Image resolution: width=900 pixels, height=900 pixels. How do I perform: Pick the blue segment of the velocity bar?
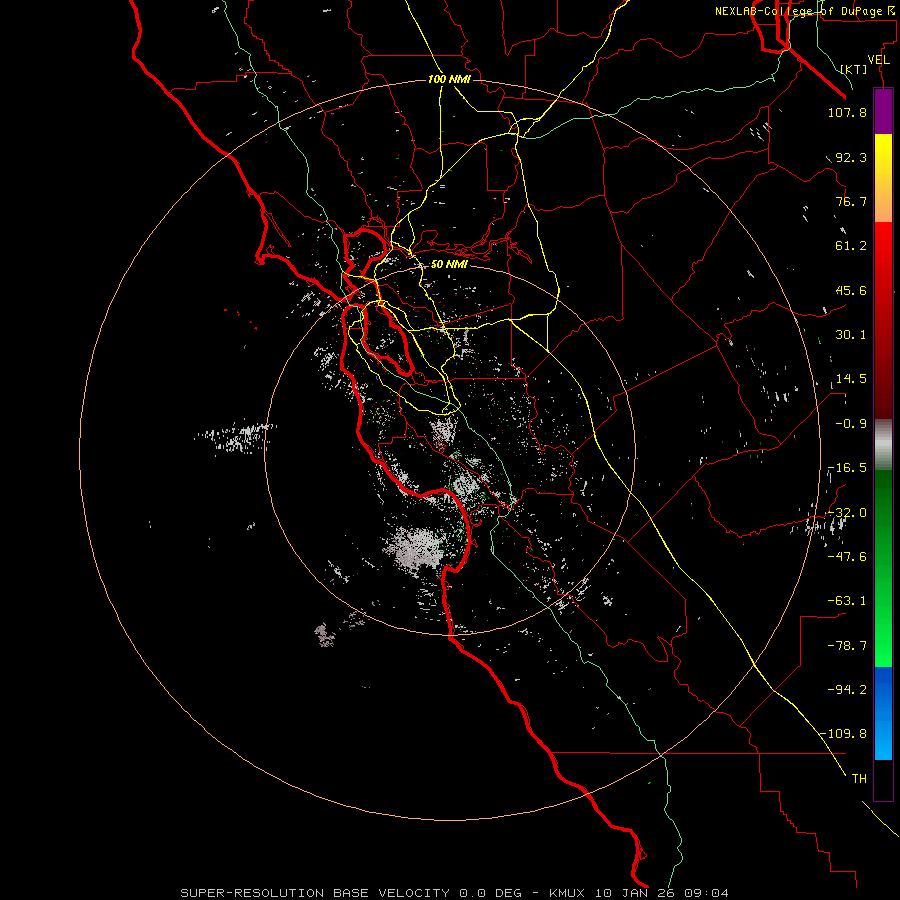[x=883, y=713]
